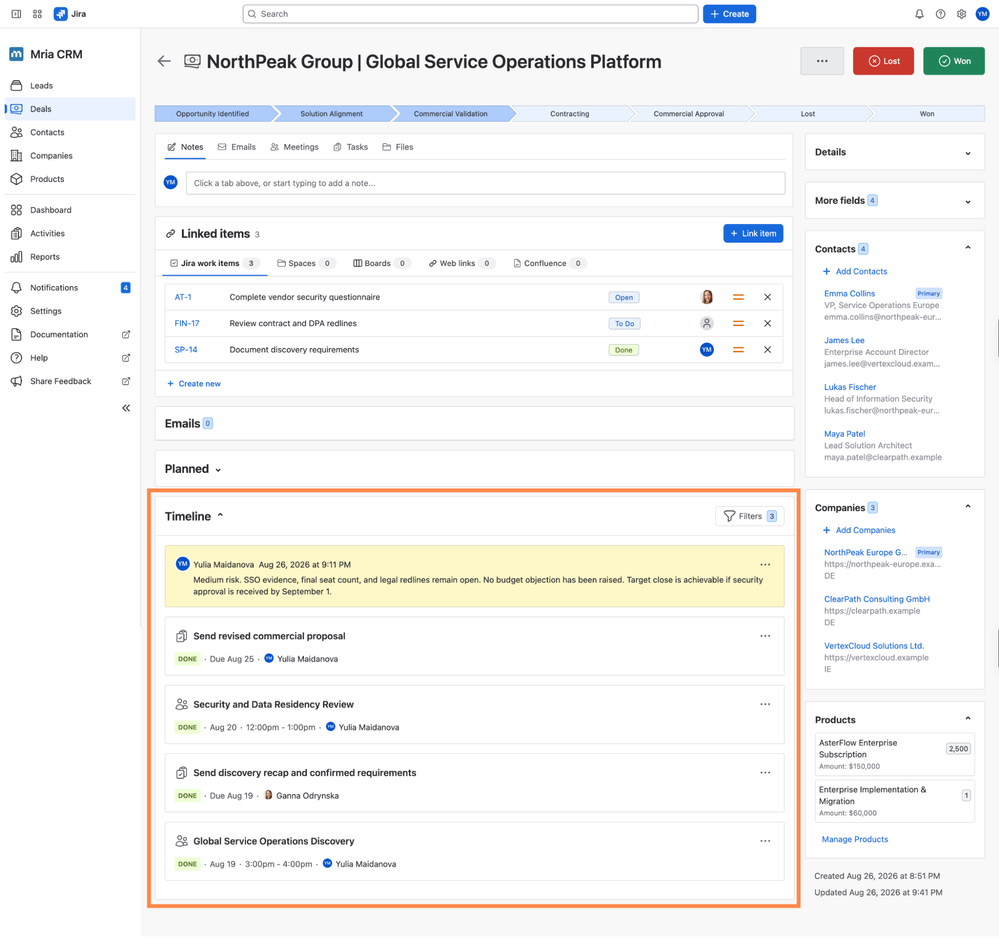Screen dimensions: 999x938
Task: Mark the deal as Won
Action: click(954, 61)
